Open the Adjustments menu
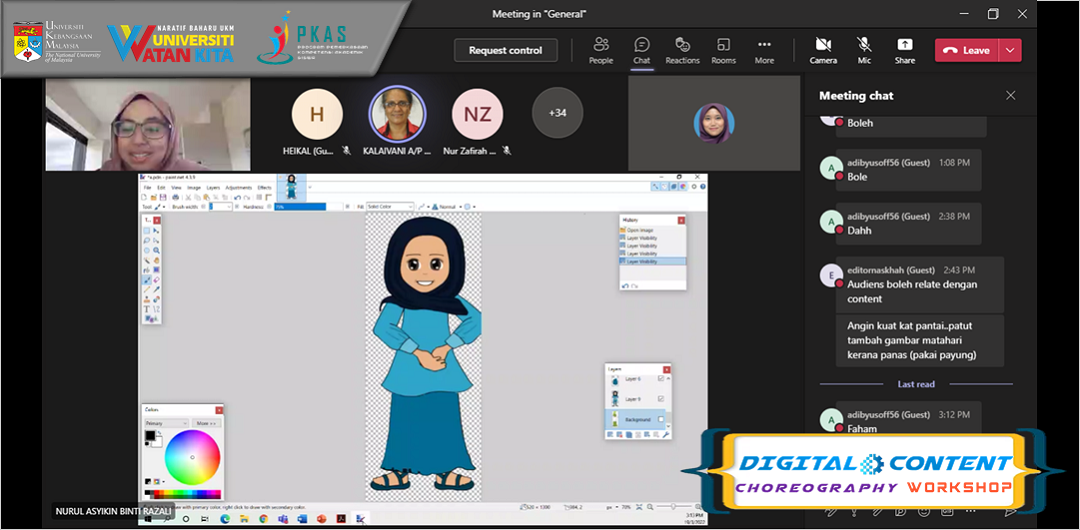This screenshot has height=530, width=1080. coord(238,187)
